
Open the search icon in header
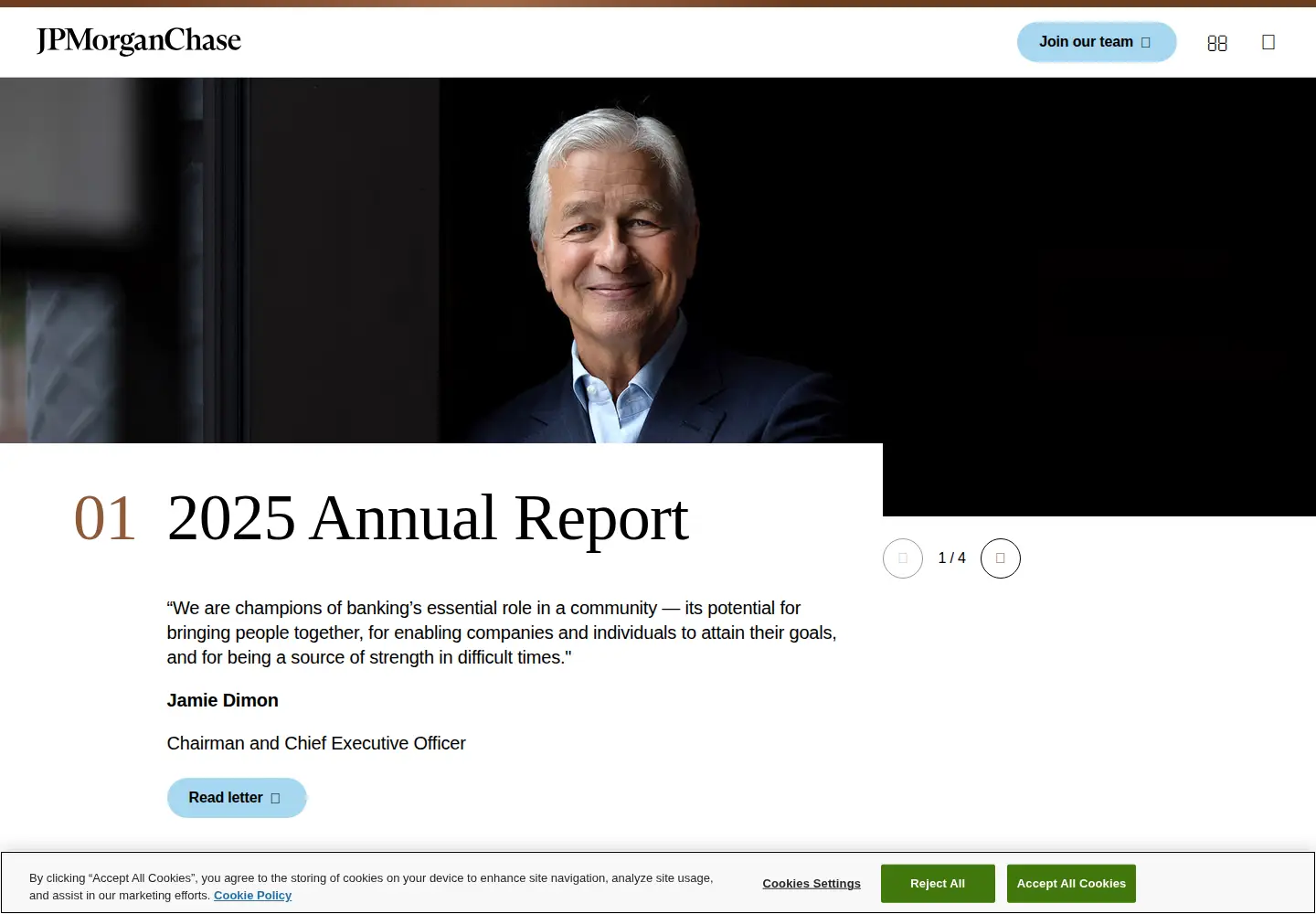pos(1268,42)
